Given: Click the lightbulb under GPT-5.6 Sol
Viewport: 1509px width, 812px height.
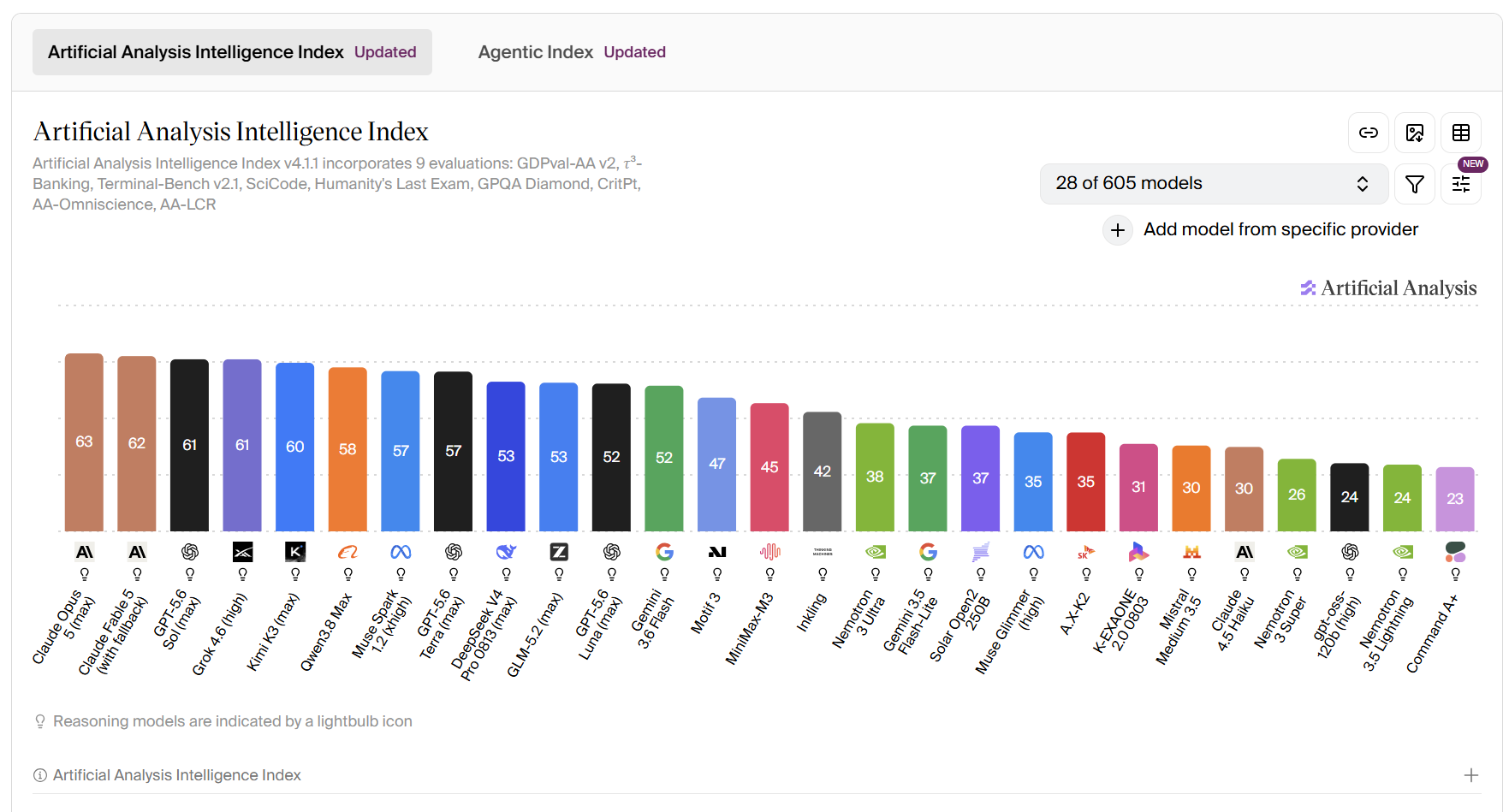Looking at the screenshot, I should click(x=190, y=574).
